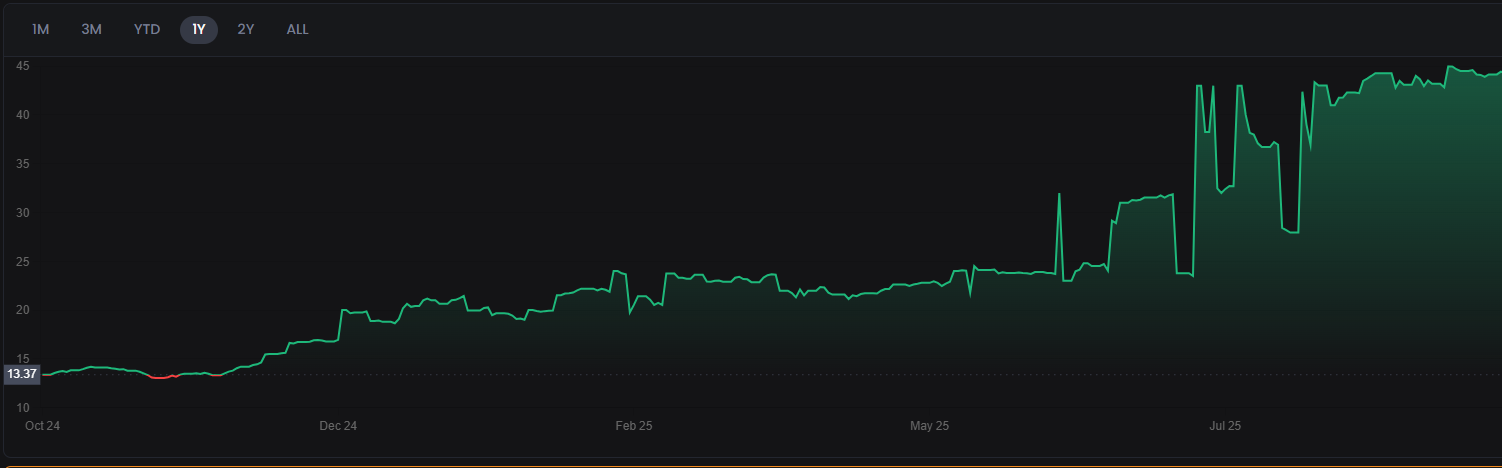Image resolution: width=1502 pixels, height=468 pixels.
Task: Select the 1M time range
Action: (41, 30)
